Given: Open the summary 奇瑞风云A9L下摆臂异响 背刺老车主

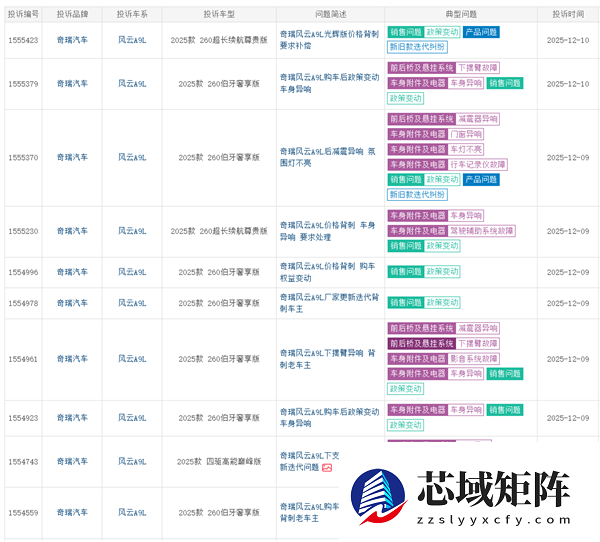Looking at the screenshot, I should pyautogui.click(x=328, y=359).
